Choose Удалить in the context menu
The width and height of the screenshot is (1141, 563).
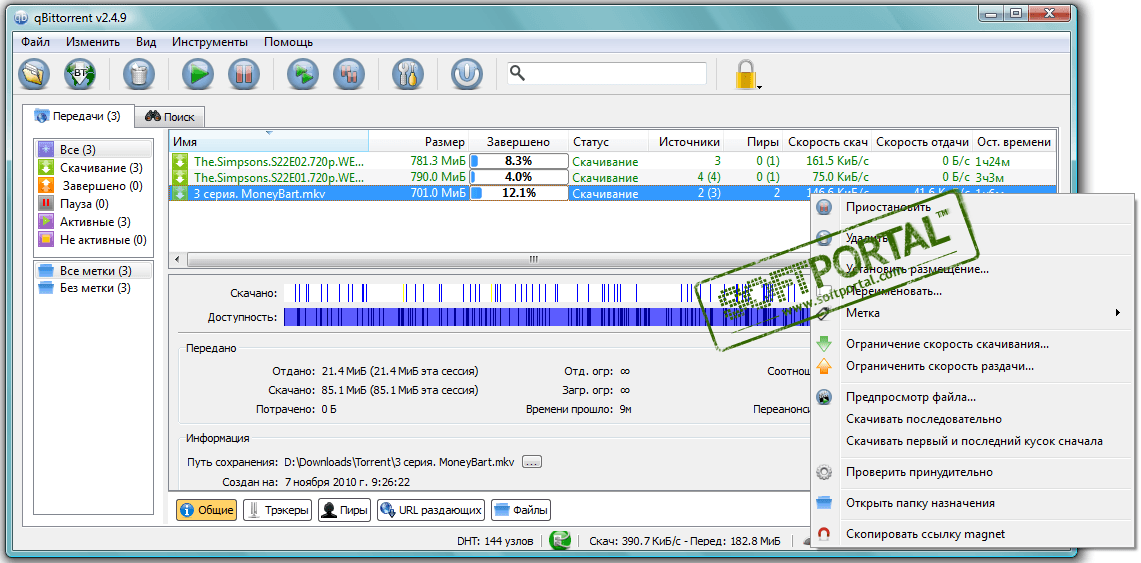tap(972, 238)
